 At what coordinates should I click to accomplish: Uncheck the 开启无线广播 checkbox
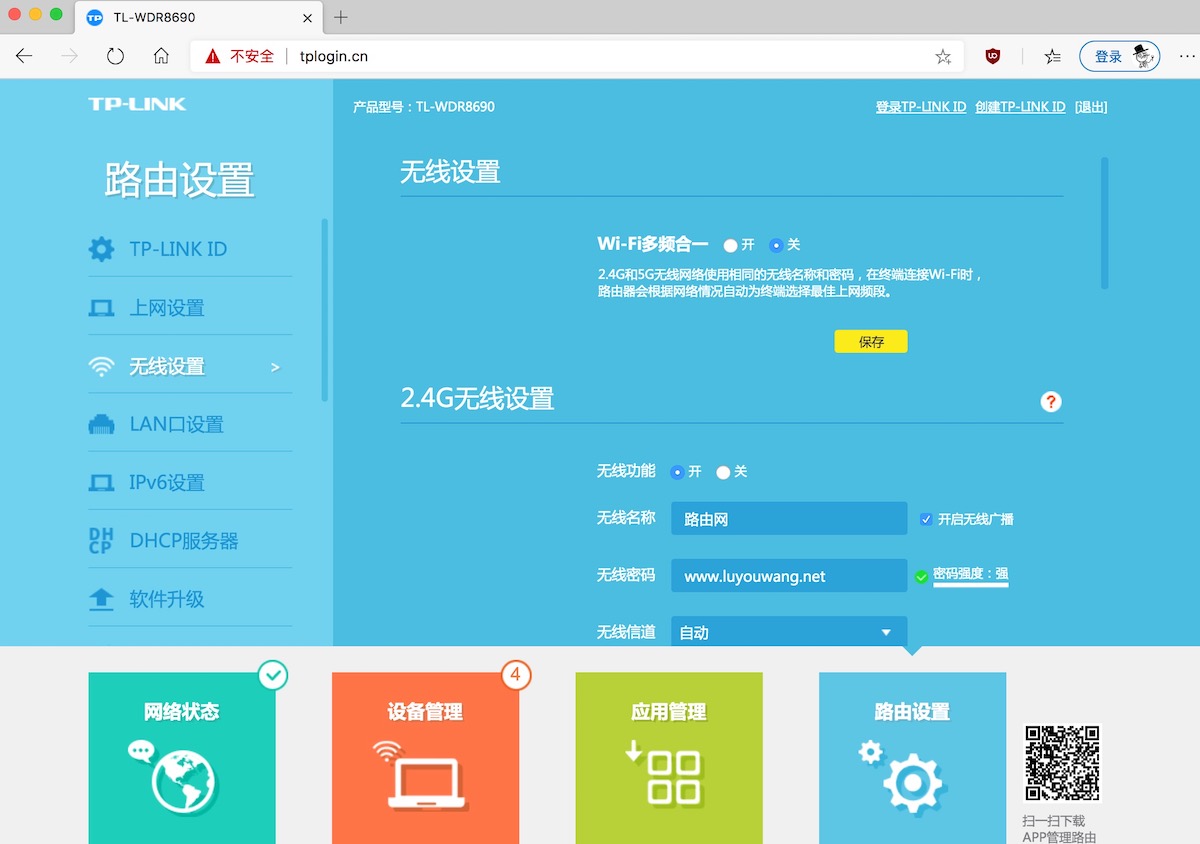tap(925, 518)
